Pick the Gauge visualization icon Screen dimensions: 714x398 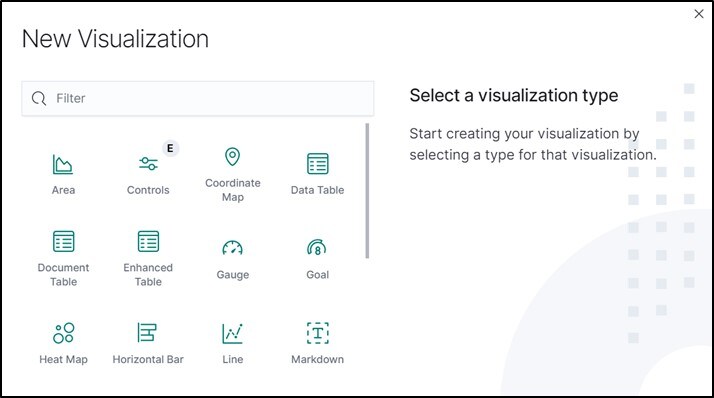pyautogui.click(x=233, y=248)
